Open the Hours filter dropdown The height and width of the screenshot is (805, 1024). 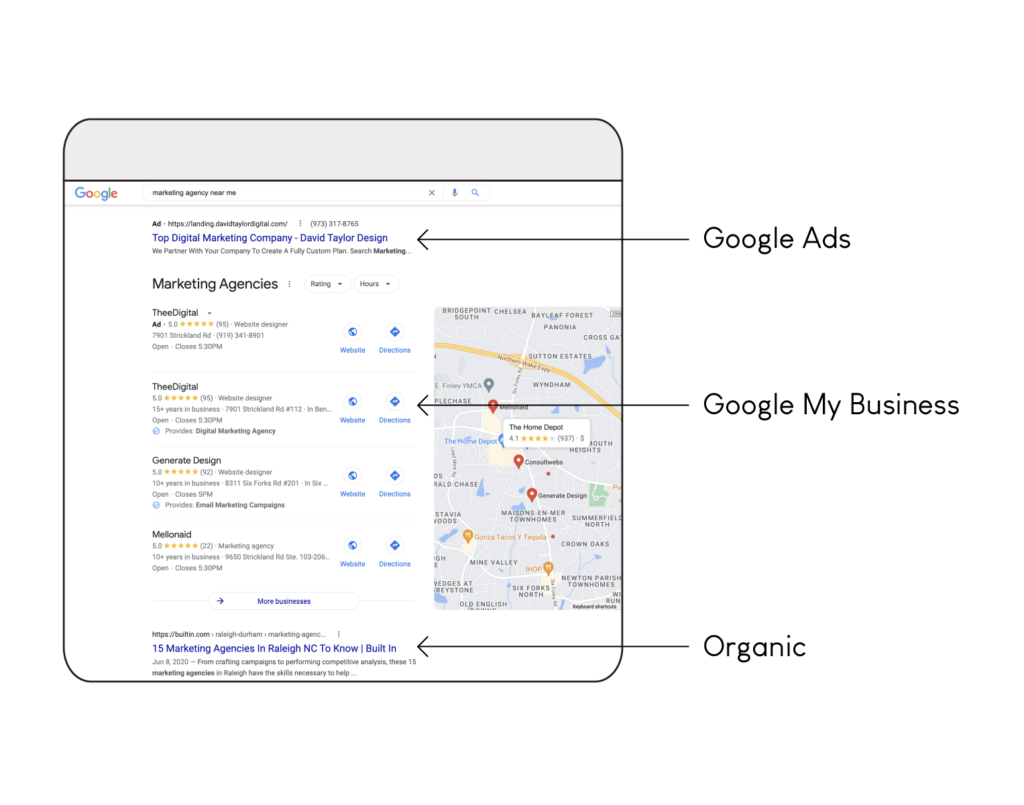coord(376,284)
